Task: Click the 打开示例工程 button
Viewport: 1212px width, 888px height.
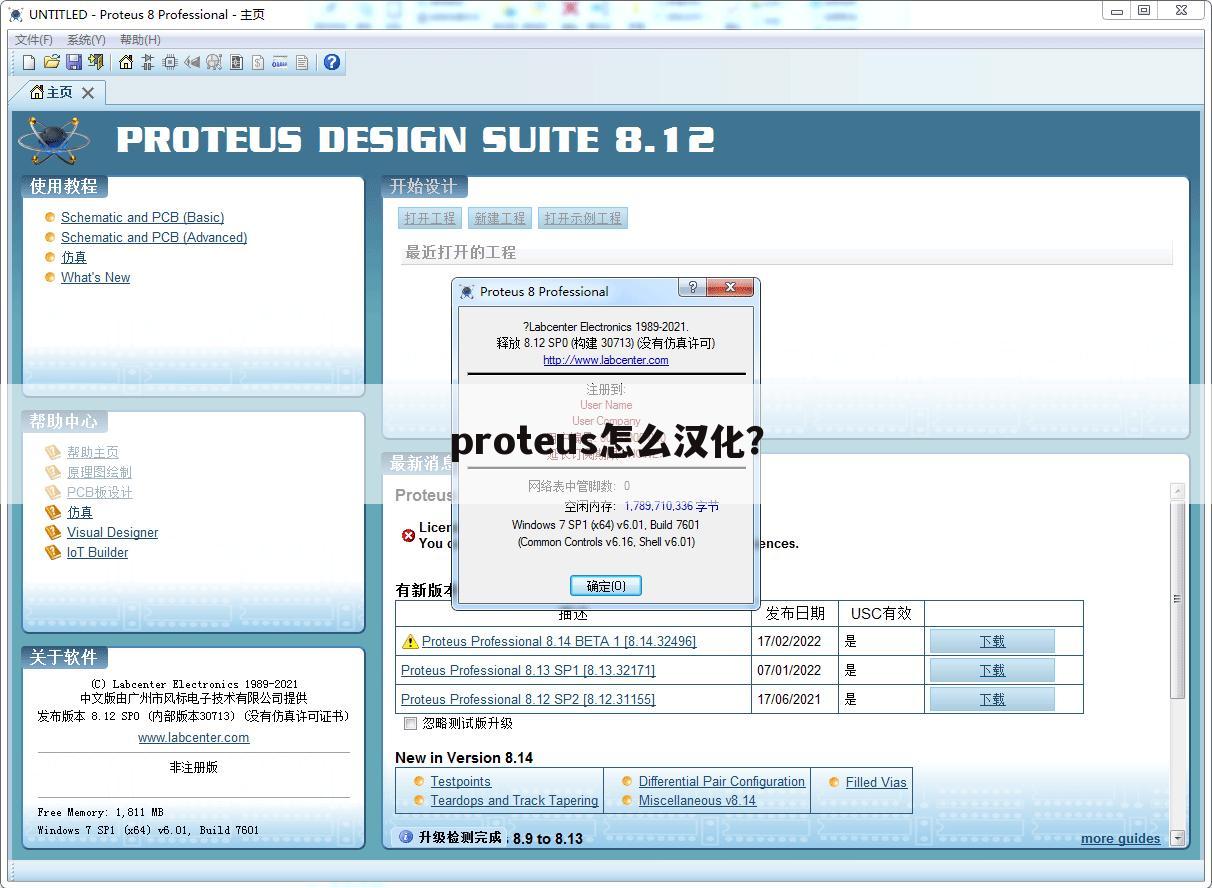Action: tap(583, 218)
